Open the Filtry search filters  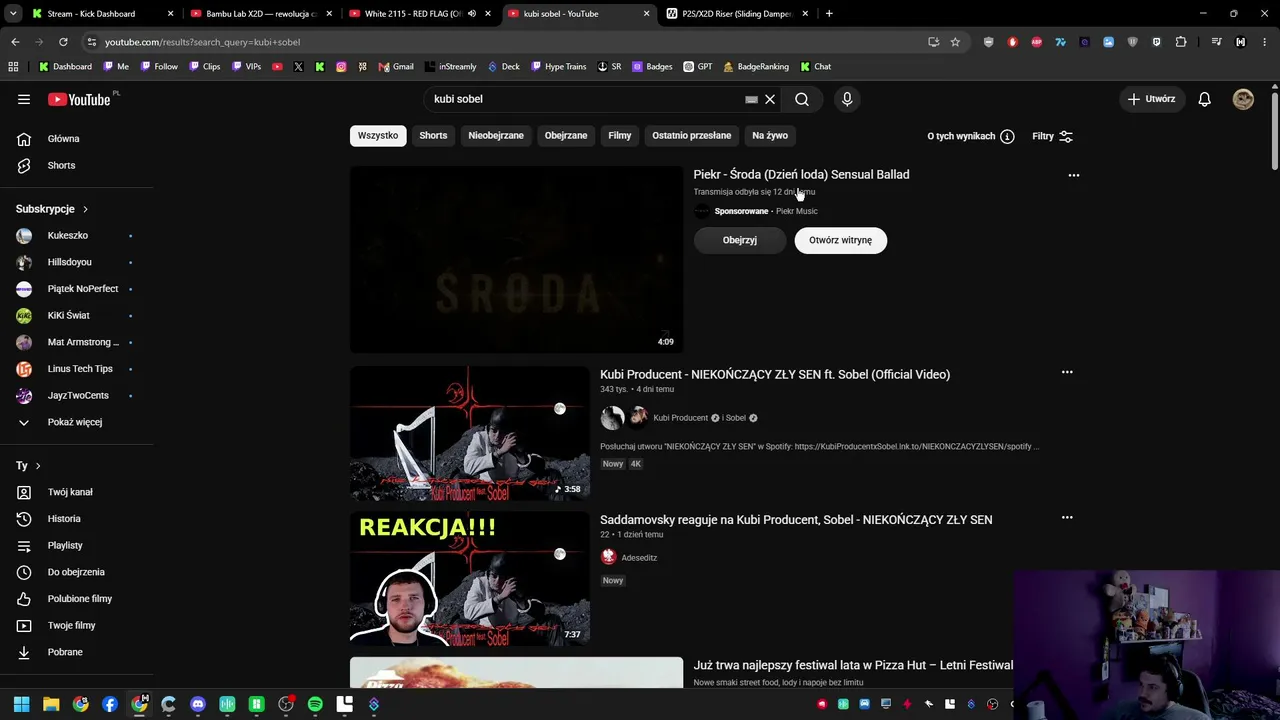(1052, 136)
